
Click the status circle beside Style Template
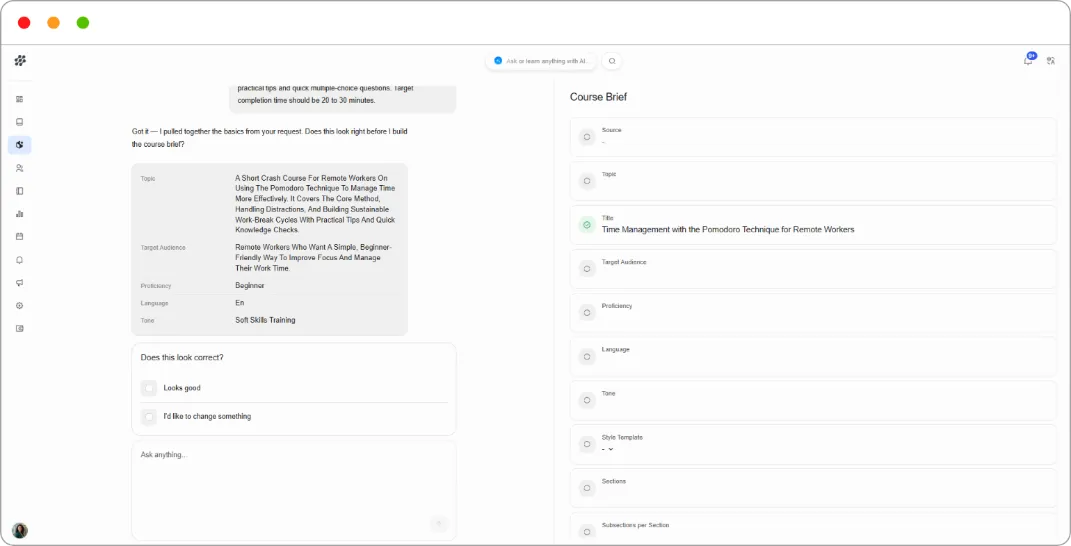[x=587, y=444]
